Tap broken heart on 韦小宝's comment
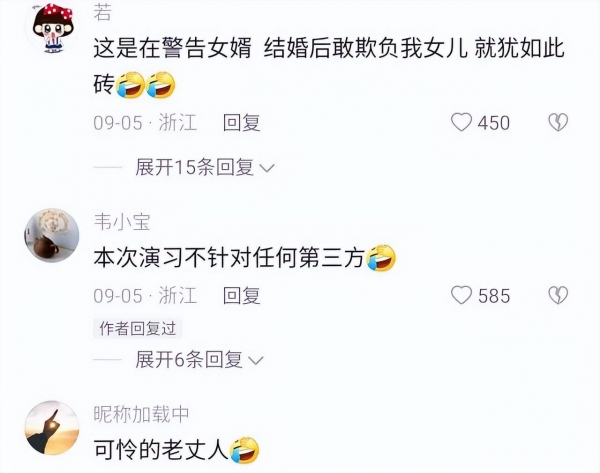 tap(558, 295)
